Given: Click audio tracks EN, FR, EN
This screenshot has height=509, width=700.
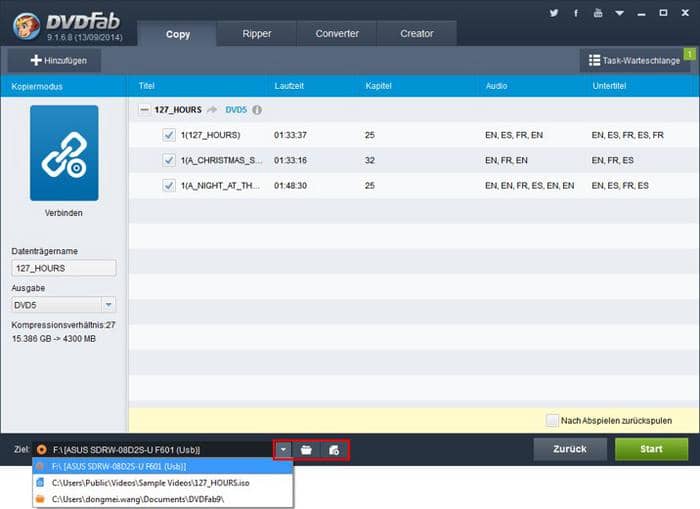Looking at the screenshot, I should (x=506, y=160).
